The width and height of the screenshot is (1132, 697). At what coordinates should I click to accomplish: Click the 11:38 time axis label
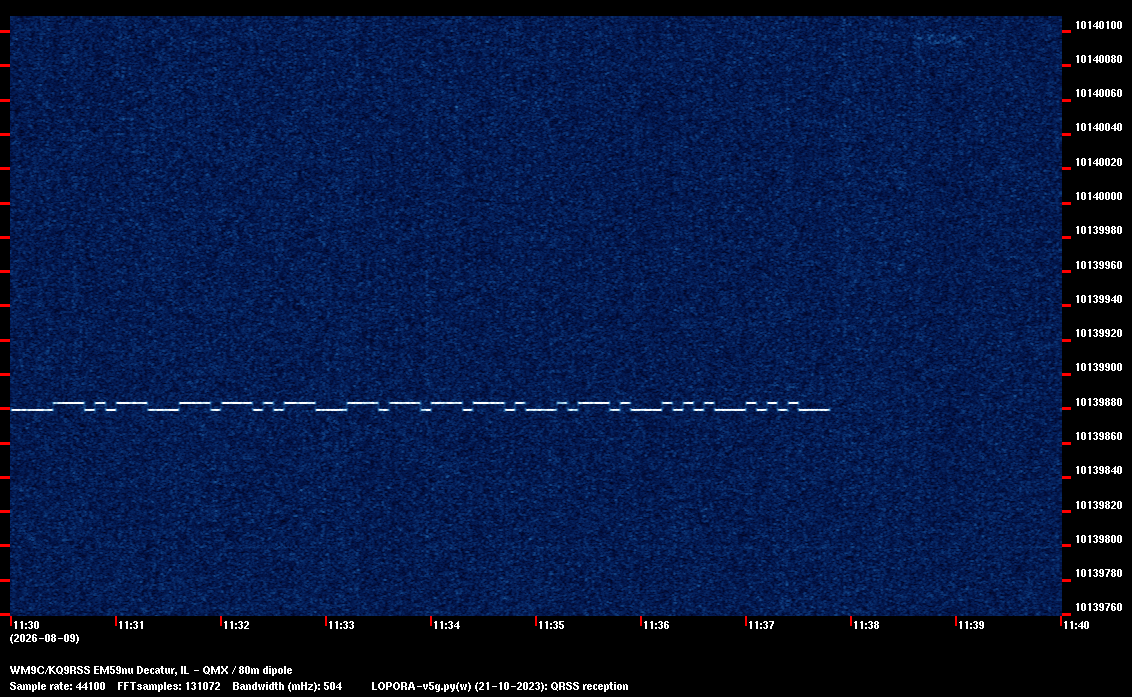tap(866, 625)
